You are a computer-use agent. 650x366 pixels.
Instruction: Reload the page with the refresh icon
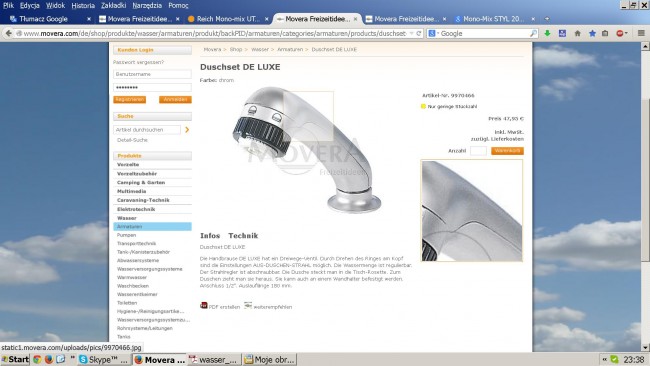(419, 33)
